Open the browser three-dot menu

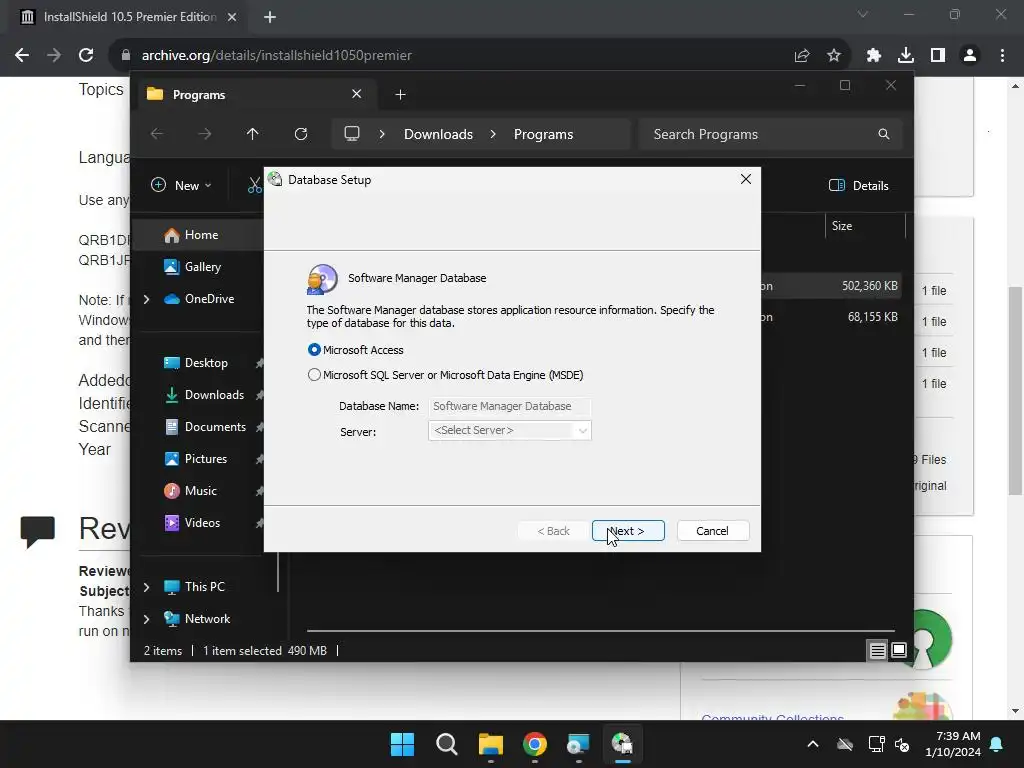[x=1002, y=56]
